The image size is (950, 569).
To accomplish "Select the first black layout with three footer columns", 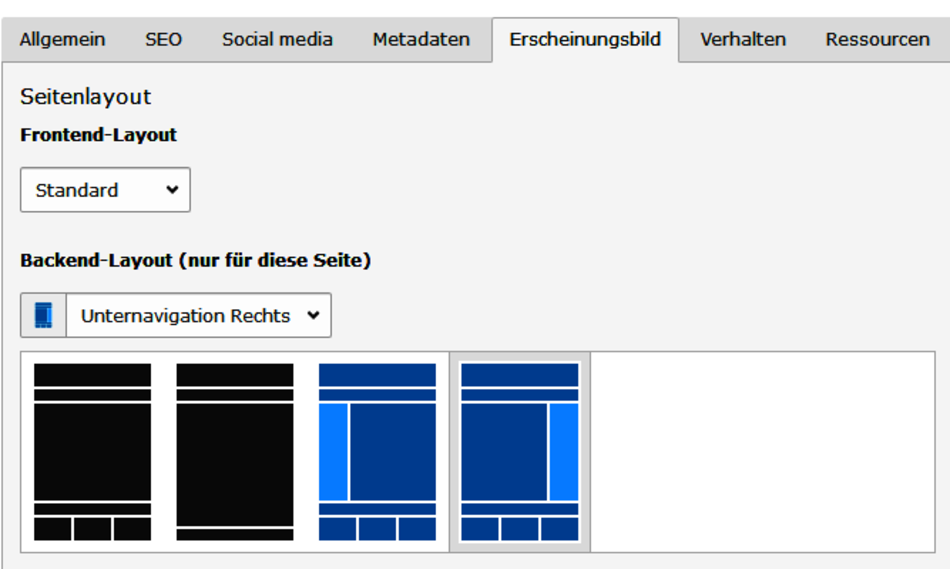I will 92,451.
